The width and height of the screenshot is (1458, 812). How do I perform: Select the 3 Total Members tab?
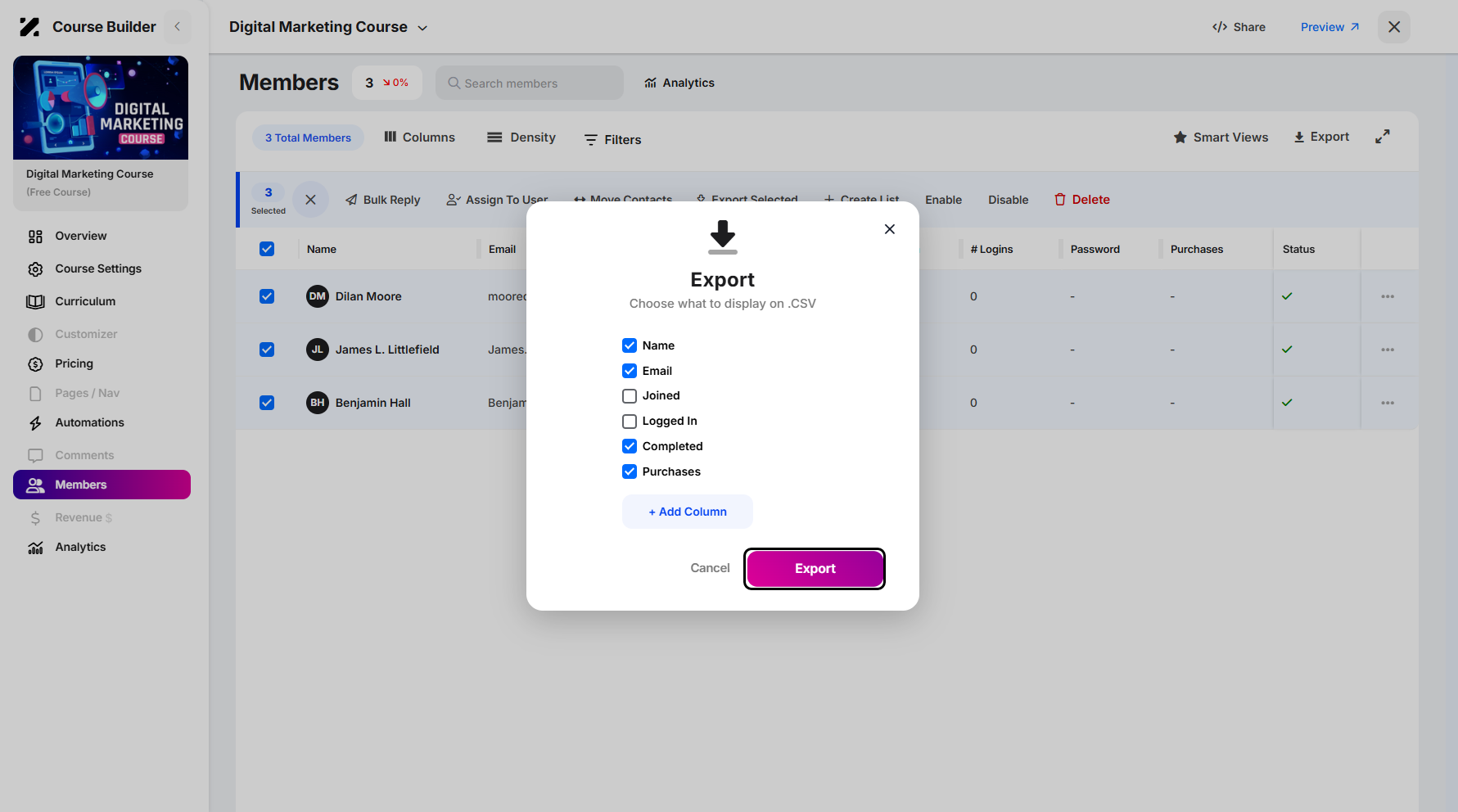[308, 138]
